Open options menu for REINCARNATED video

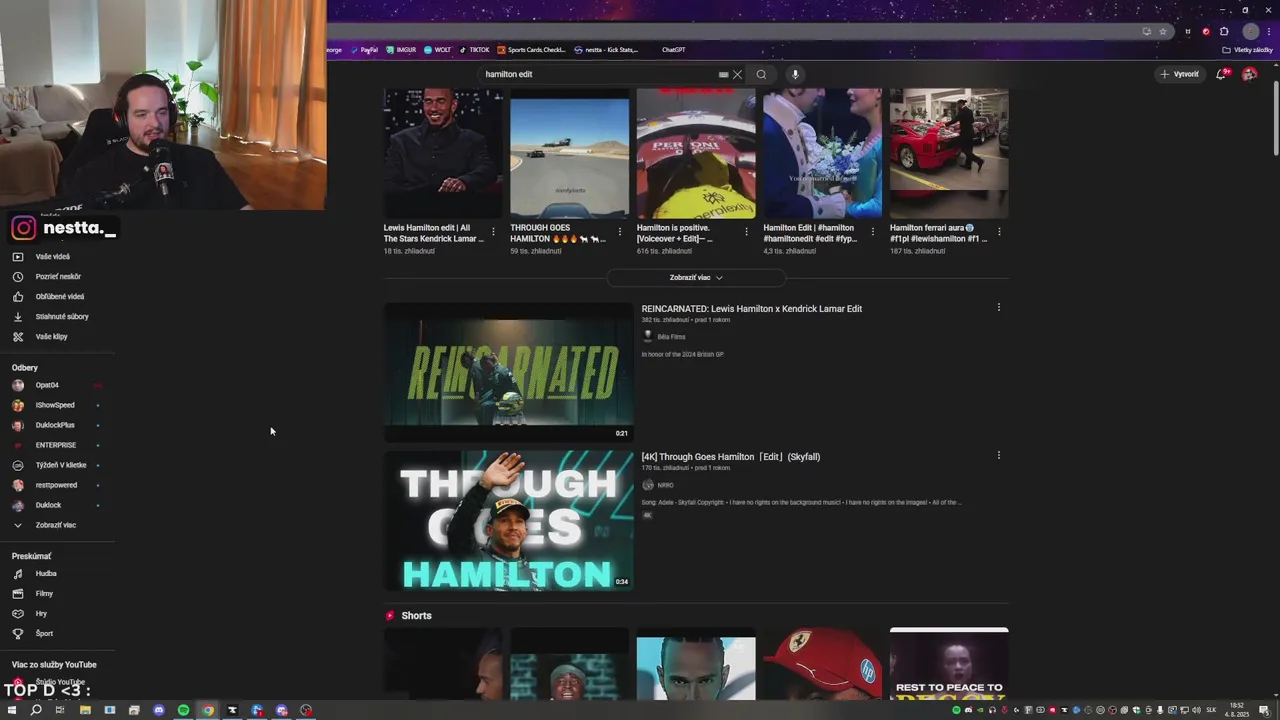998,308
